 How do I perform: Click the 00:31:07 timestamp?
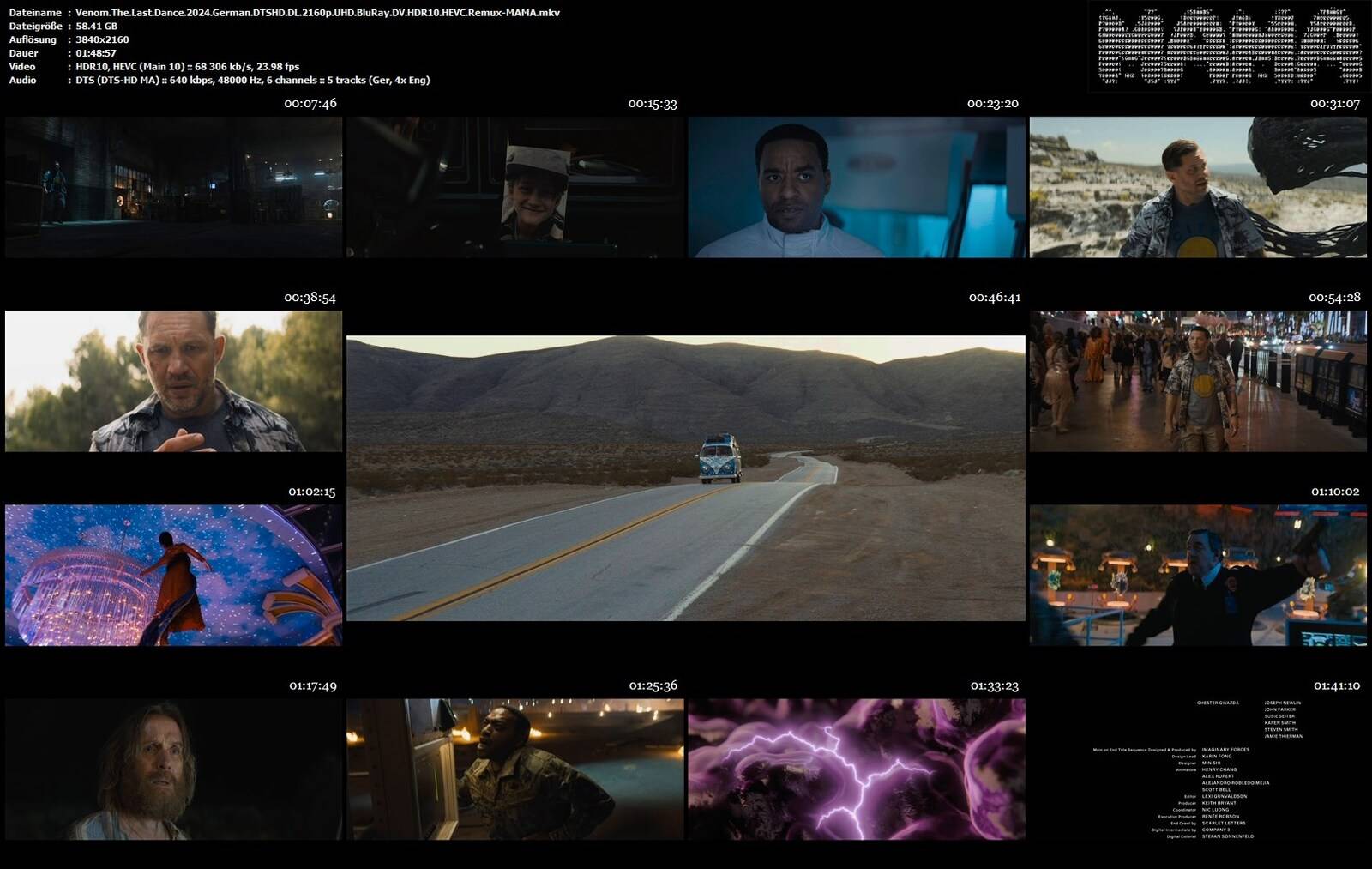1335,104
